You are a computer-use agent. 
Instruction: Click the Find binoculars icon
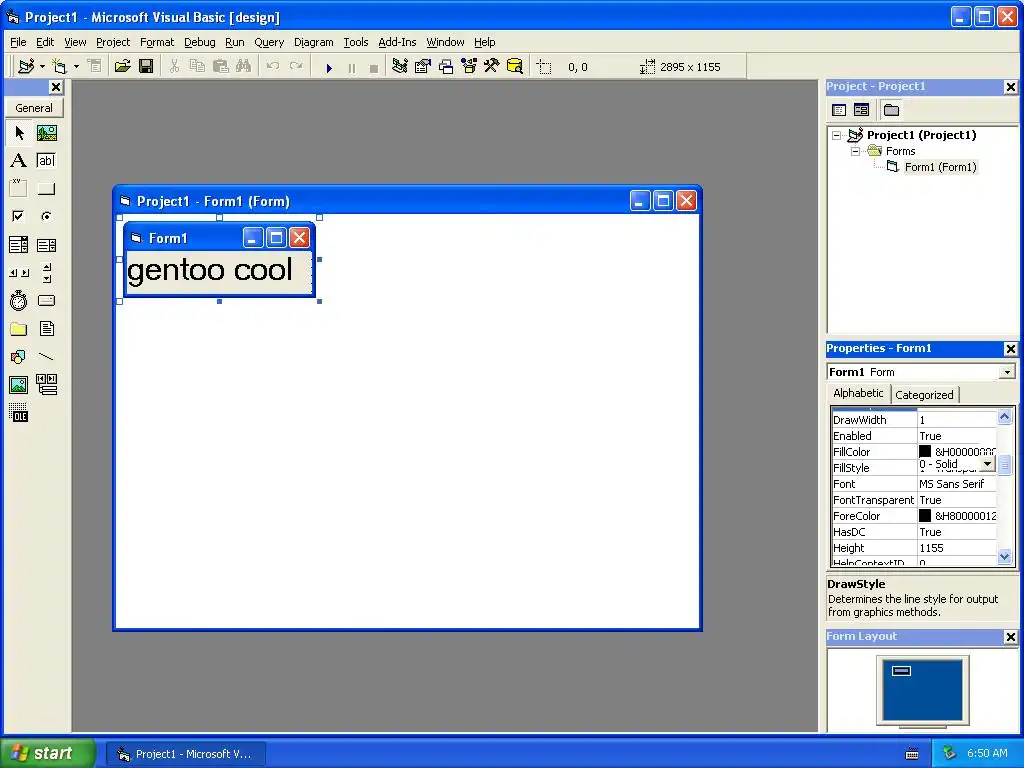point(244,67)
